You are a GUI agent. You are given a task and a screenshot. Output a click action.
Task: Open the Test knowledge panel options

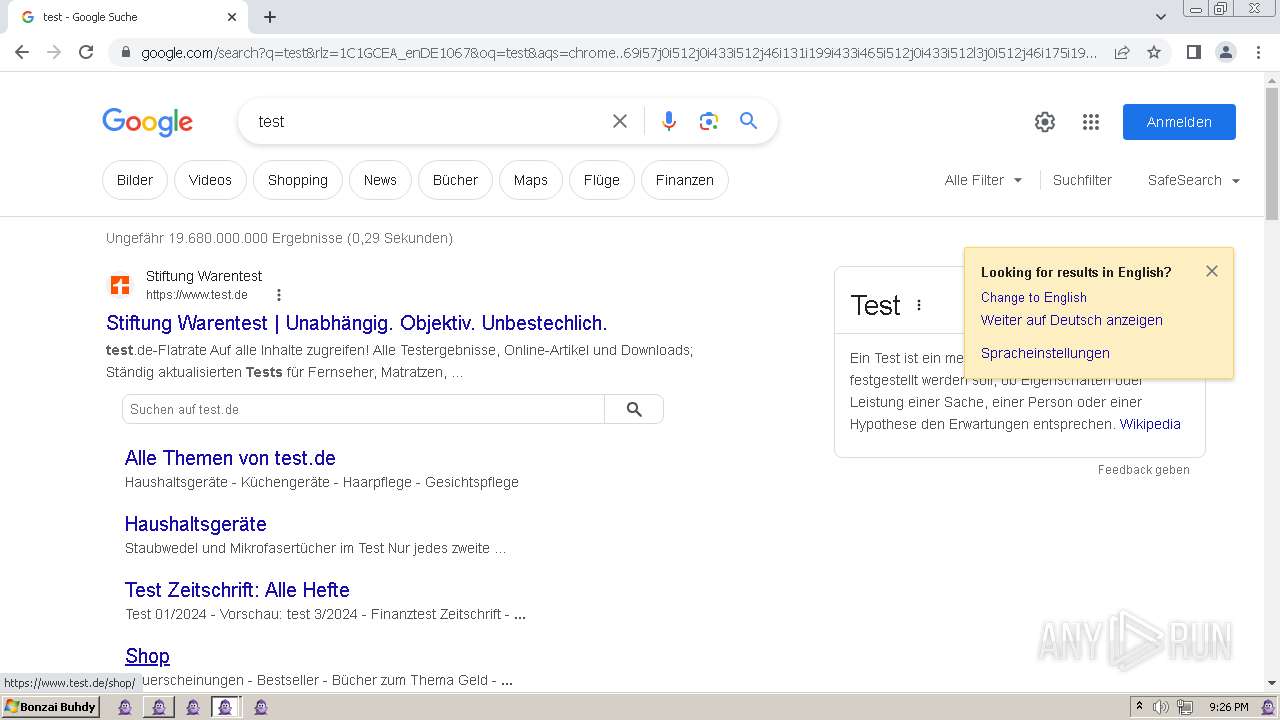point(918,305)
